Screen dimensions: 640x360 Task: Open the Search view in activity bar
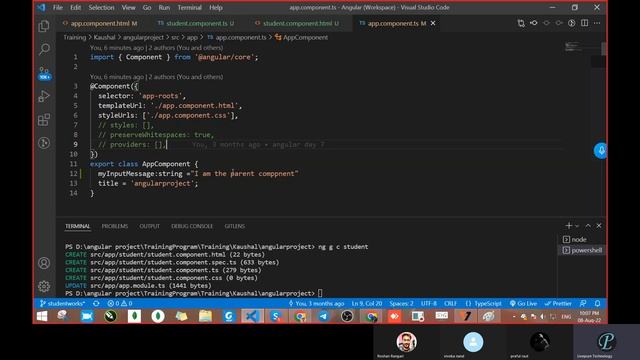pos(44,49)
